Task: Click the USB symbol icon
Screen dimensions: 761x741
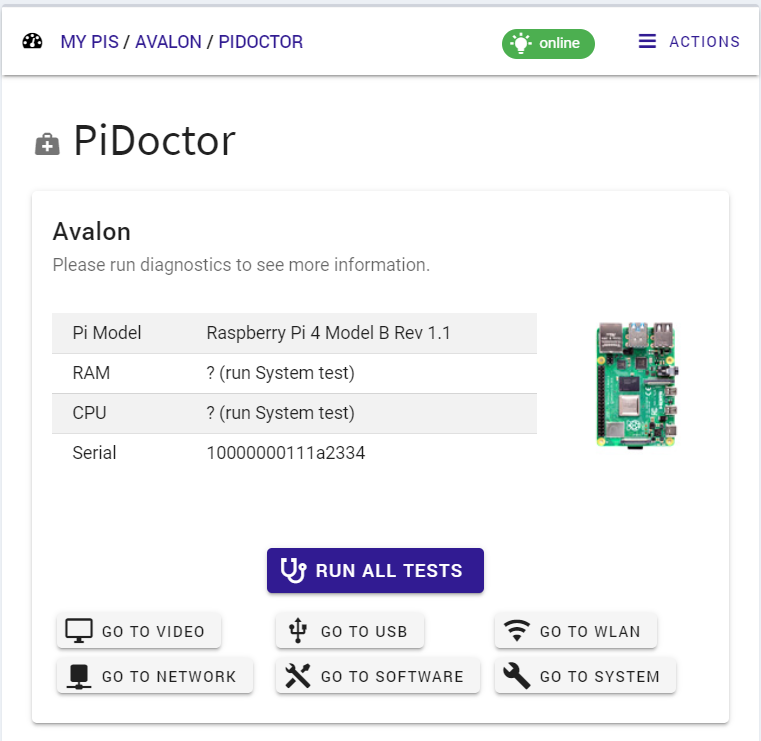Action: 298,630
